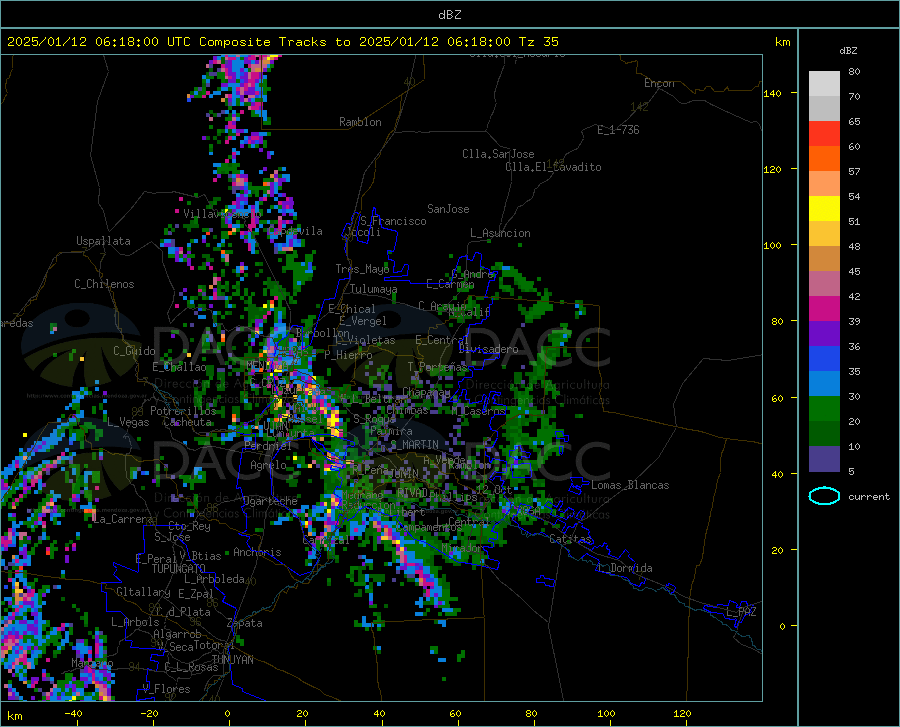Click the 42 dBZ magenta legend swatch
This screenshot has height=727, width=900.
click(824, 309)
